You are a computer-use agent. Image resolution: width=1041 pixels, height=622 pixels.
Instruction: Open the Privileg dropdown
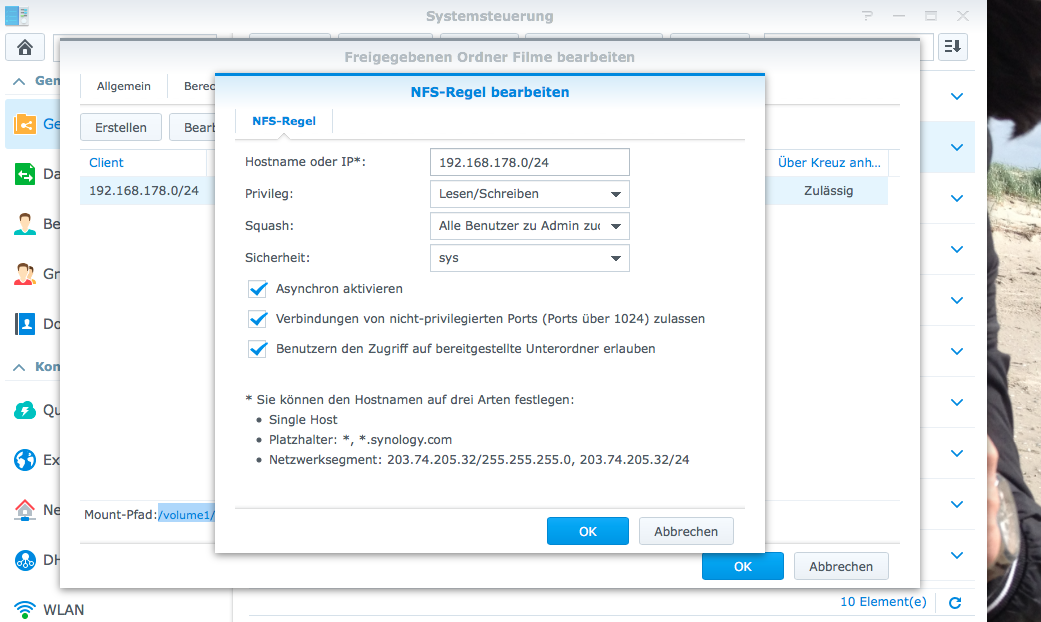pos(530,194)
